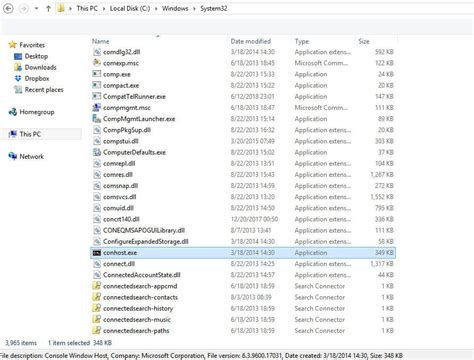Select Homegroup in the navigation pane
The height and width of the screenshot is (360, 474).
(37, 112)
